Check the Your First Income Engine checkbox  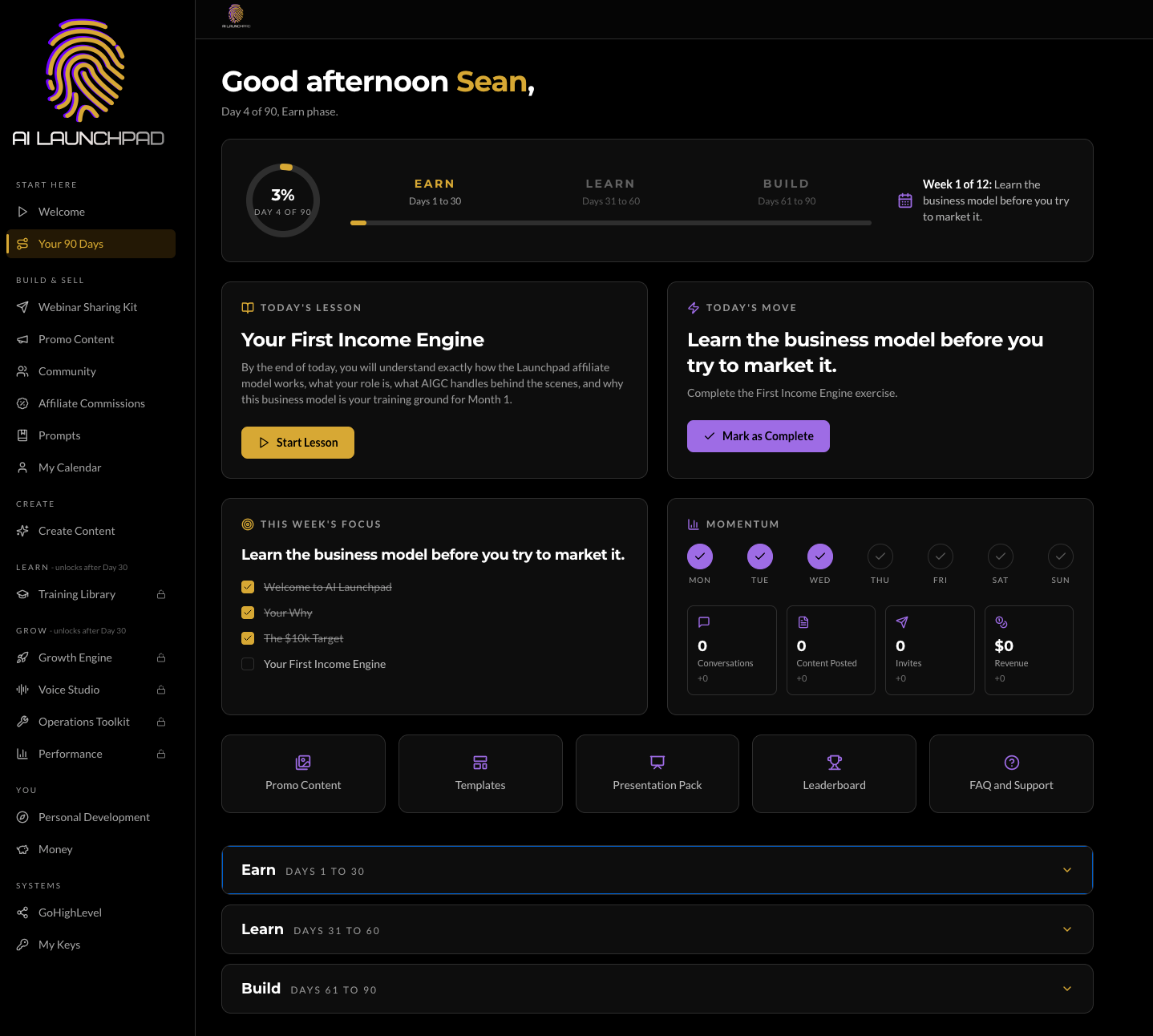248,664
